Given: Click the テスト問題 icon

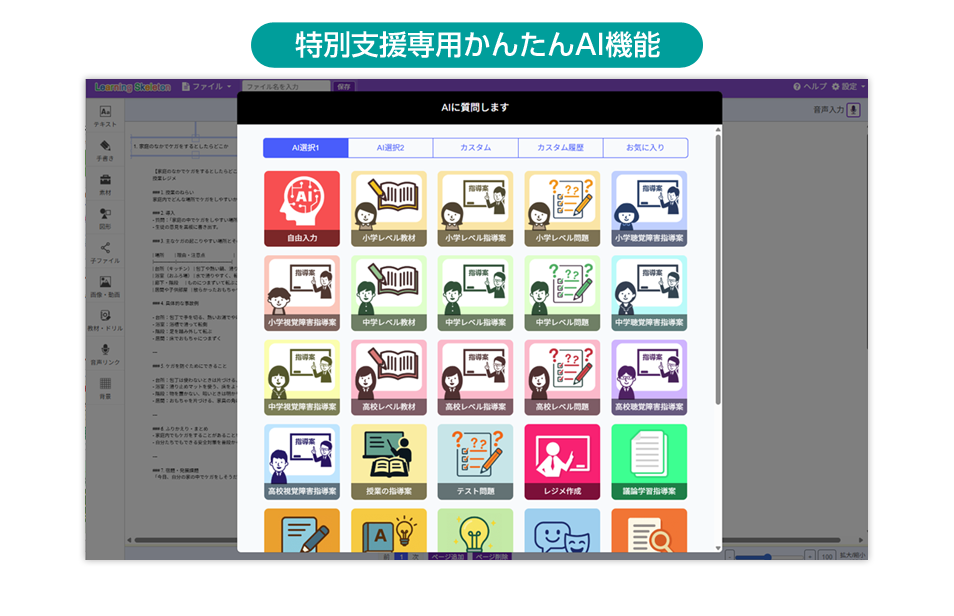Looking at the screenshot, I should [x=475, y=461].
